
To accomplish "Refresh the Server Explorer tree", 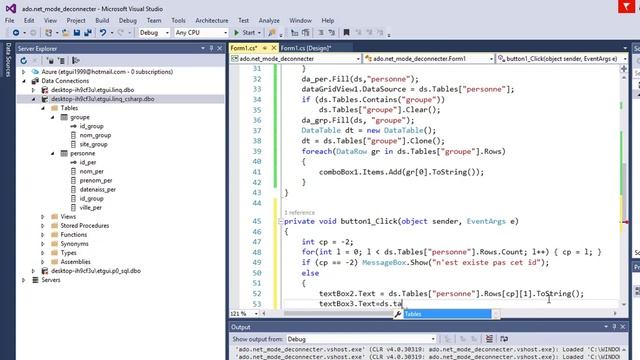I will click(x=24, y=61).
